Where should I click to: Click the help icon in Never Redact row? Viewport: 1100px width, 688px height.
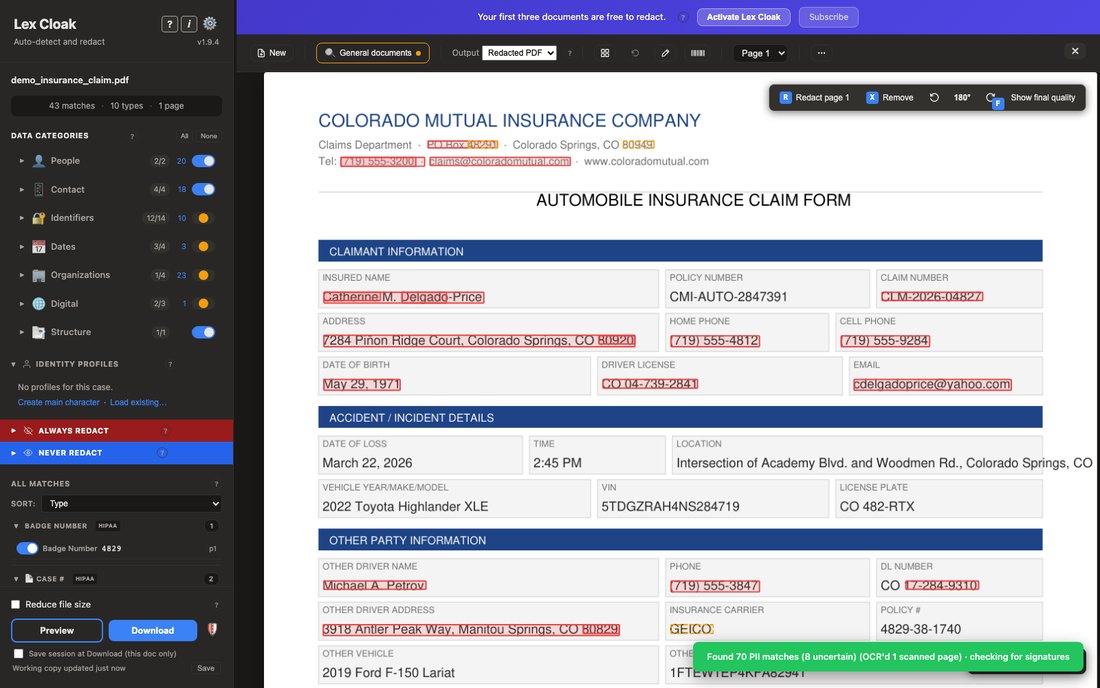[x=162, y=453]
